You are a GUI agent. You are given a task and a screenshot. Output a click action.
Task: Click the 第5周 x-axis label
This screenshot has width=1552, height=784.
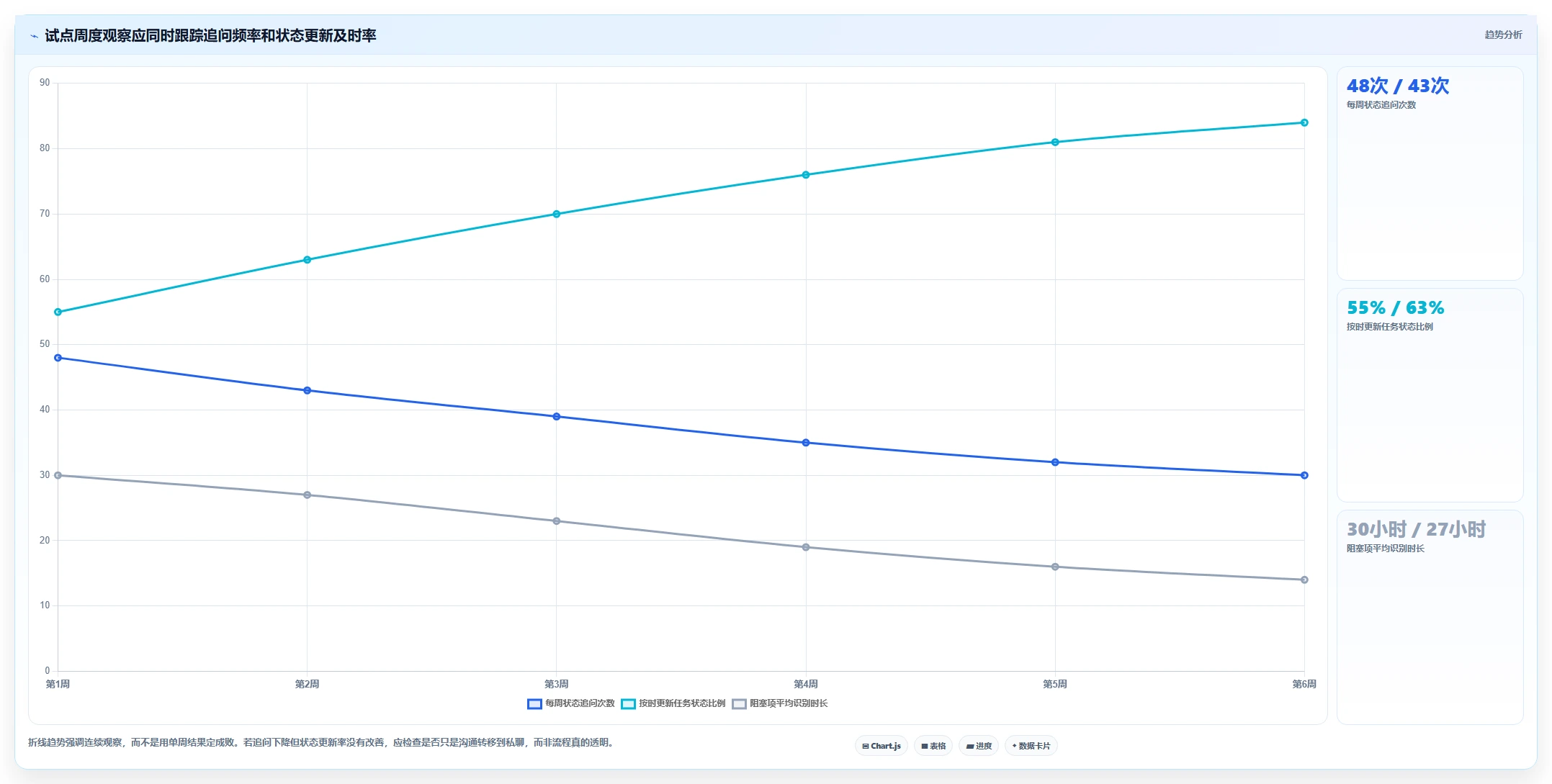click(1055, 684)
